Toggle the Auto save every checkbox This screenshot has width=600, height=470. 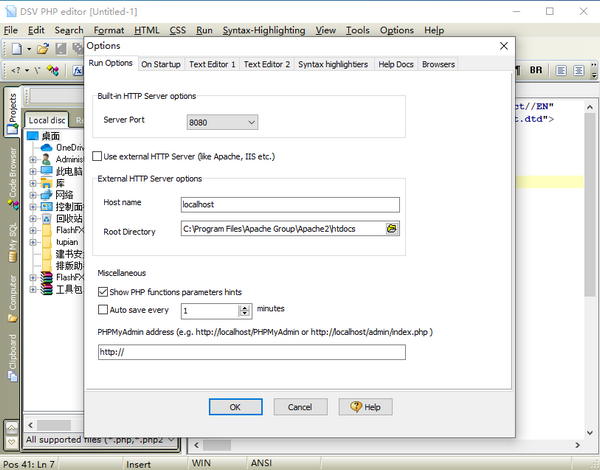(104, 310)
